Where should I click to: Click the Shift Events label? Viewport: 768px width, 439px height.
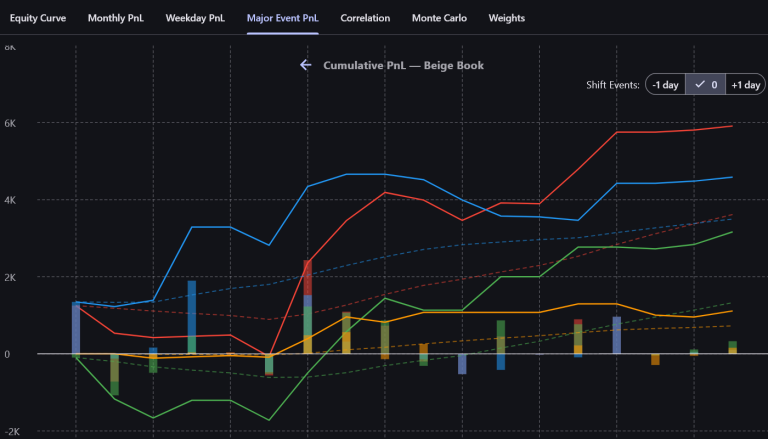pyautogui.click(x=613, y=85)
